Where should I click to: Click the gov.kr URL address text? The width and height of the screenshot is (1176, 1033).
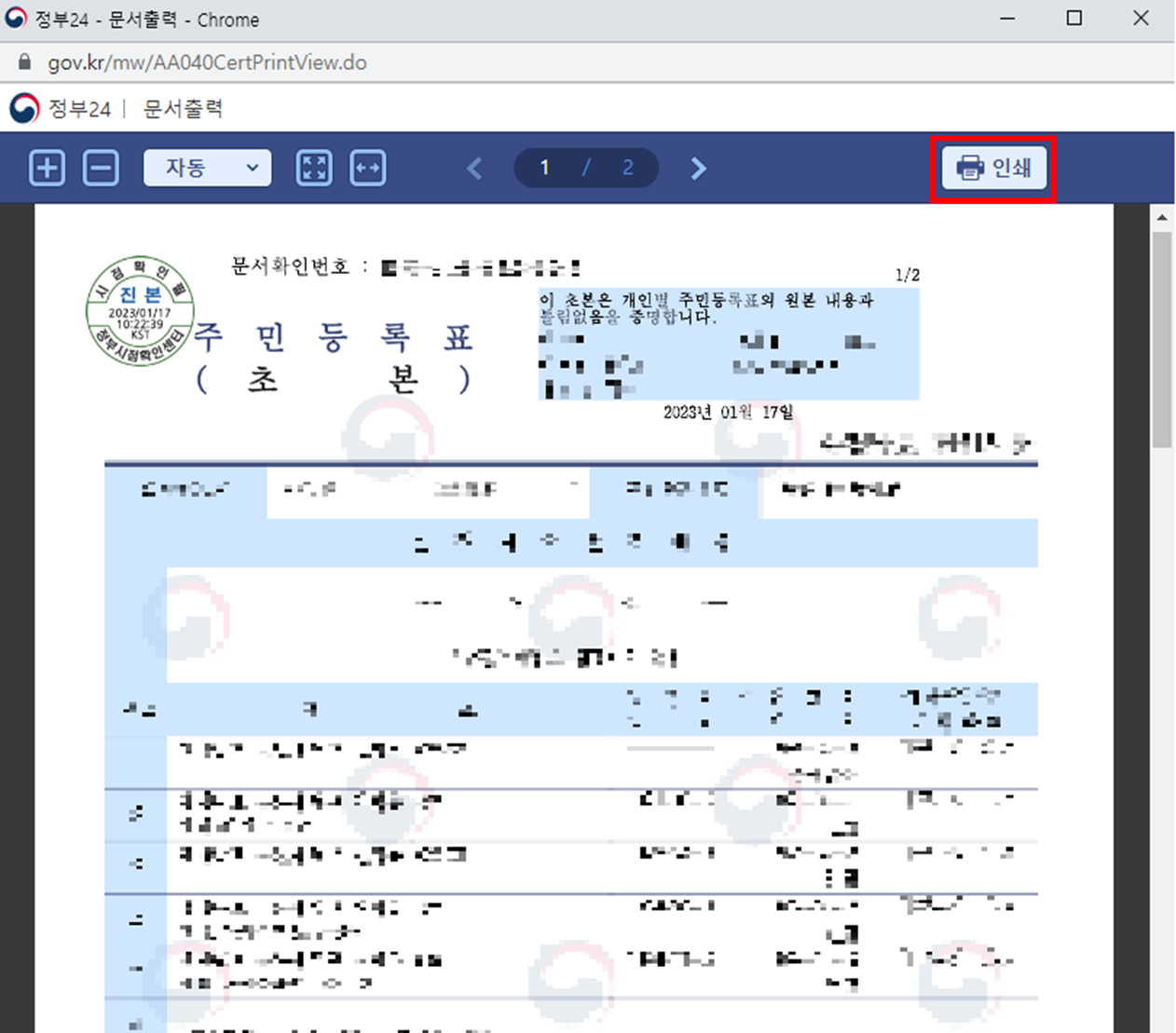[x=207, y=62]
